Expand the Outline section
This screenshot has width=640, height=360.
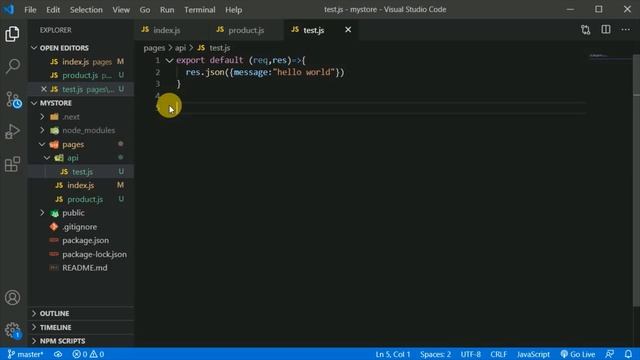(81, 313)
